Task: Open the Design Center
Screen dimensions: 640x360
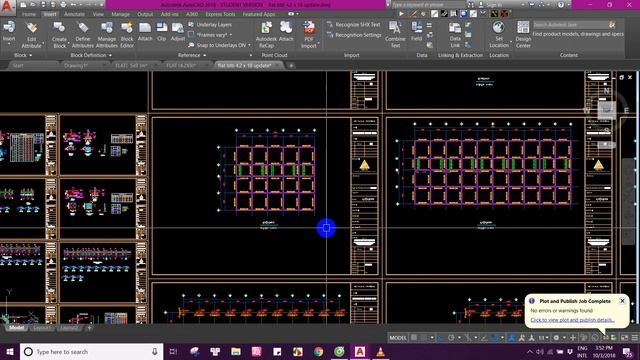Action: pos(523,35)
